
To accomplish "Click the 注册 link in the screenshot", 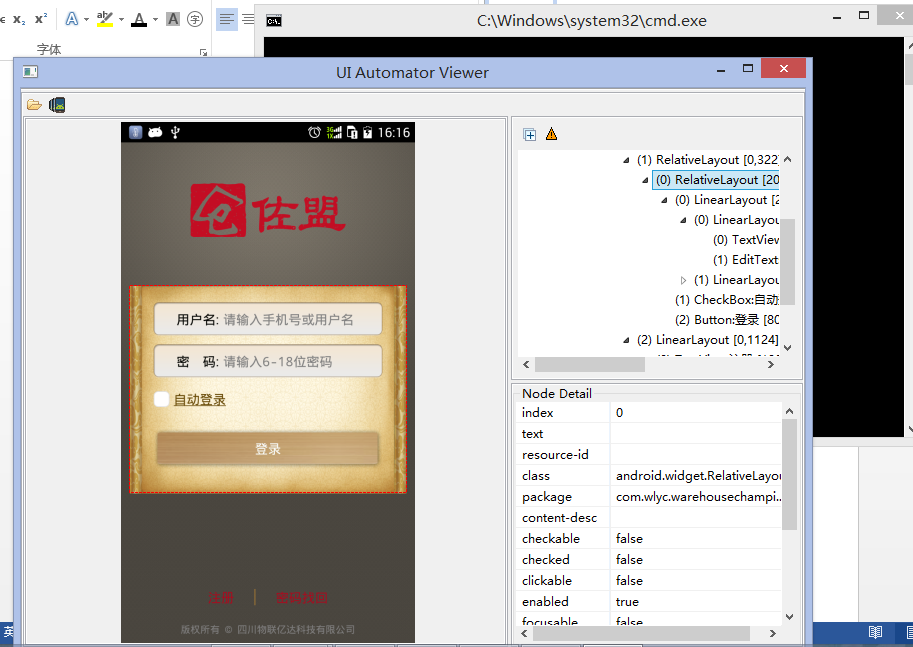I will tap(221, 598).
